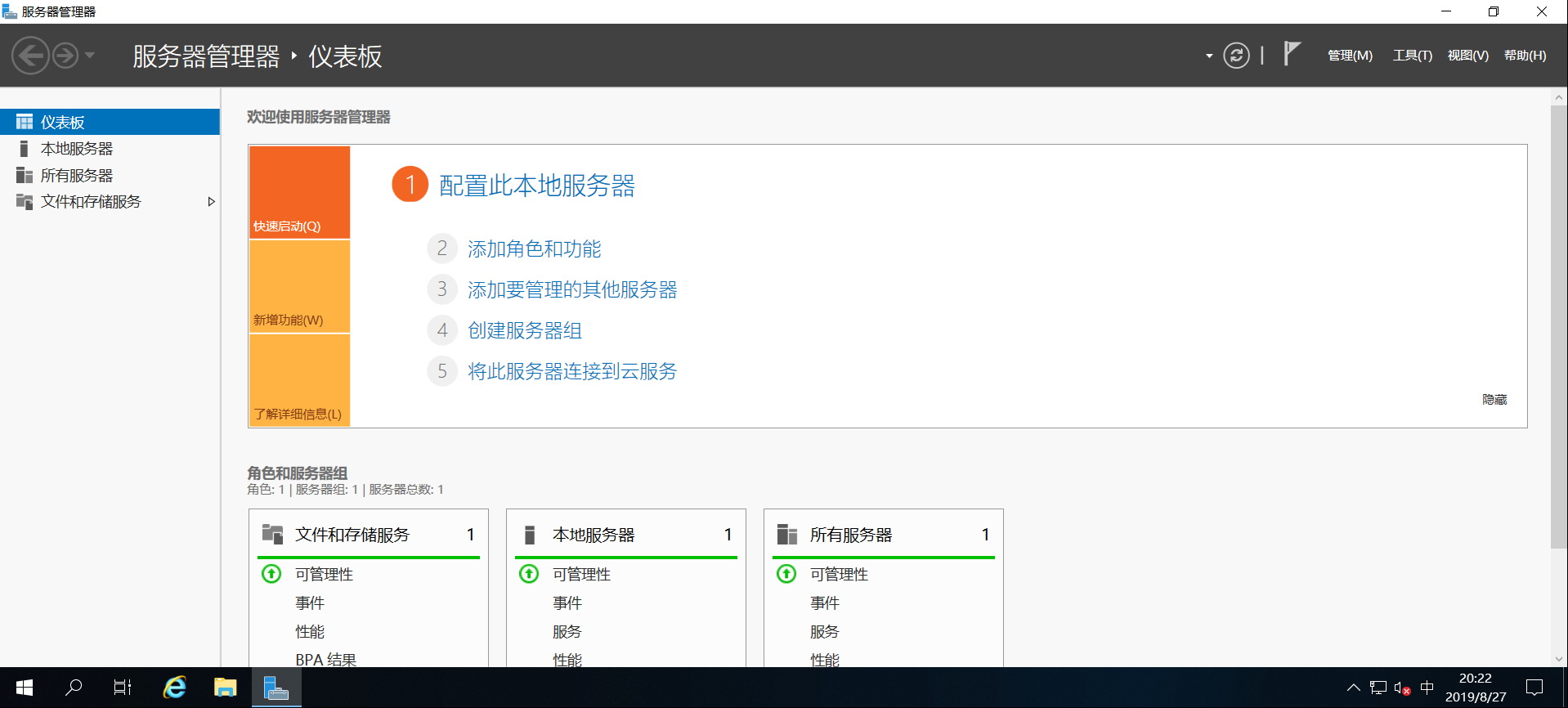Click 所有服务器 tile title text
The width and height of the screenshot is (1568, 708).
[851, 535]
